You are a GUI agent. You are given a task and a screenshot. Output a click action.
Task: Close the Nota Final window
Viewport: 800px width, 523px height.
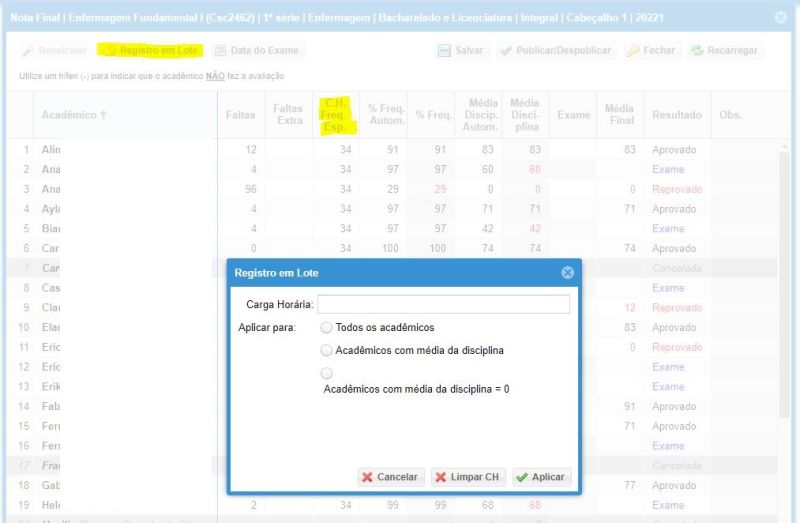[781, 17]
